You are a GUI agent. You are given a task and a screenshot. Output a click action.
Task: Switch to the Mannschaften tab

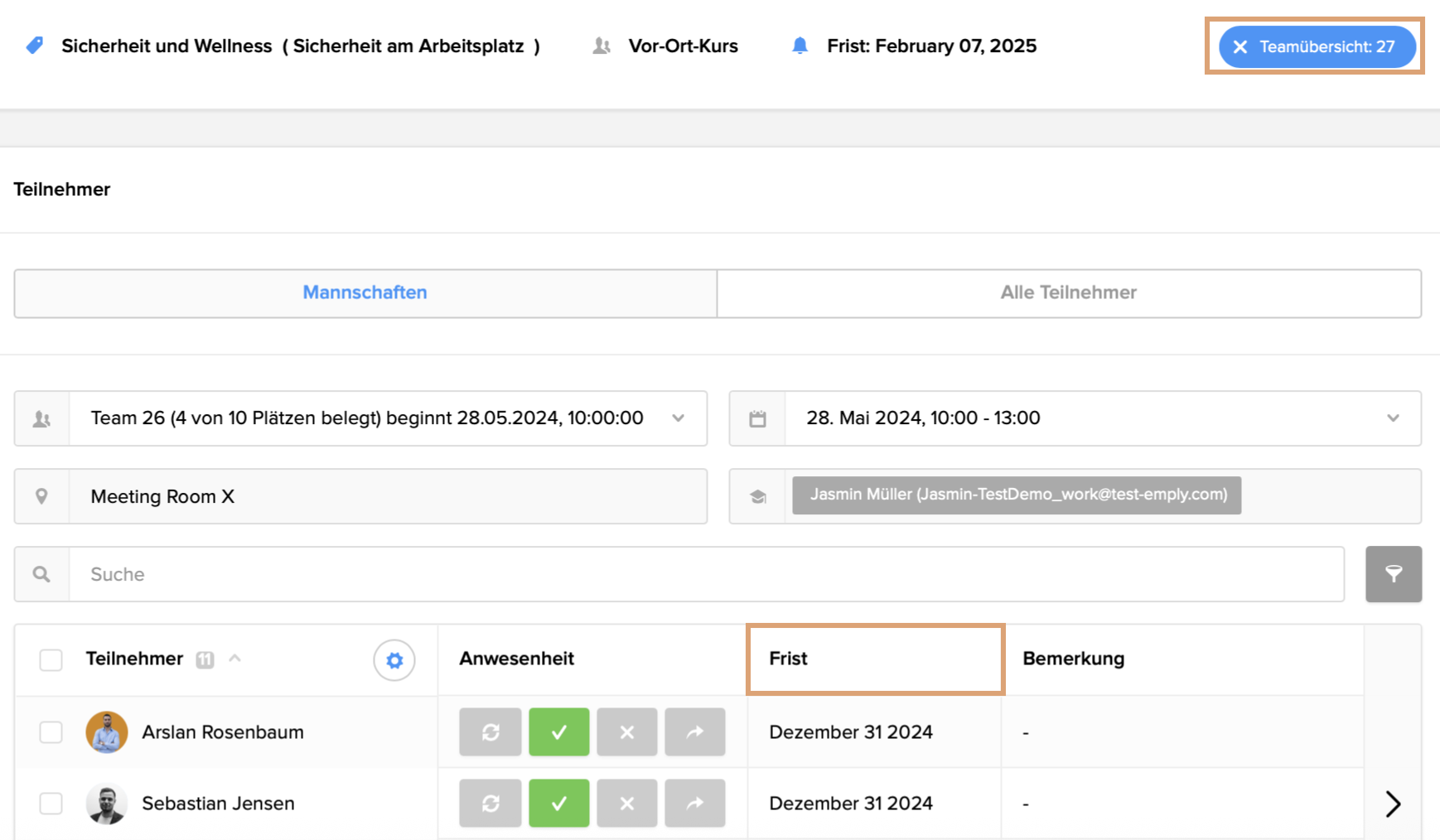click(x=365, y=292)
